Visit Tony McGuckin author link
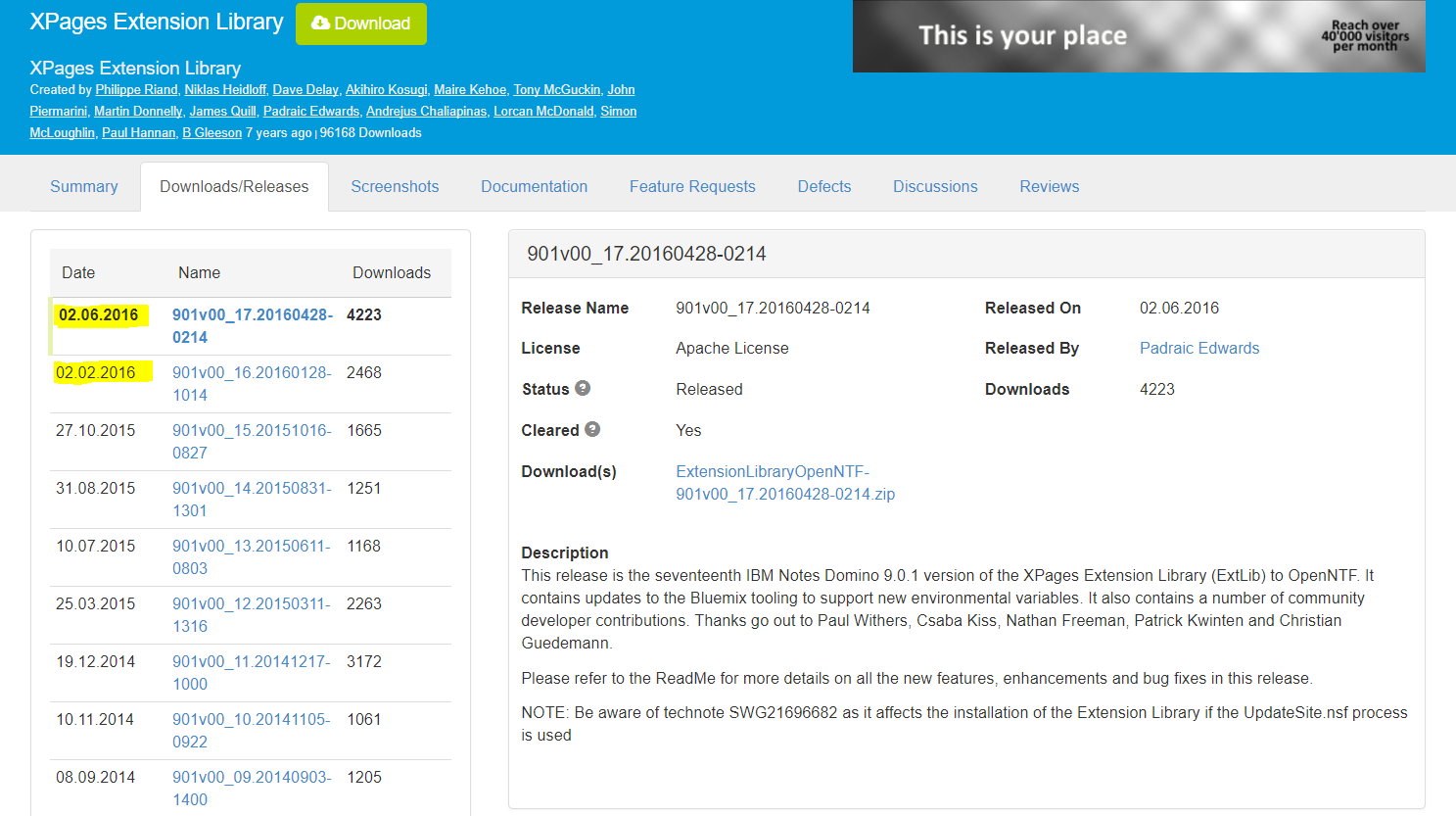Viewport: 1456px width, 816px height. [557, 89]
